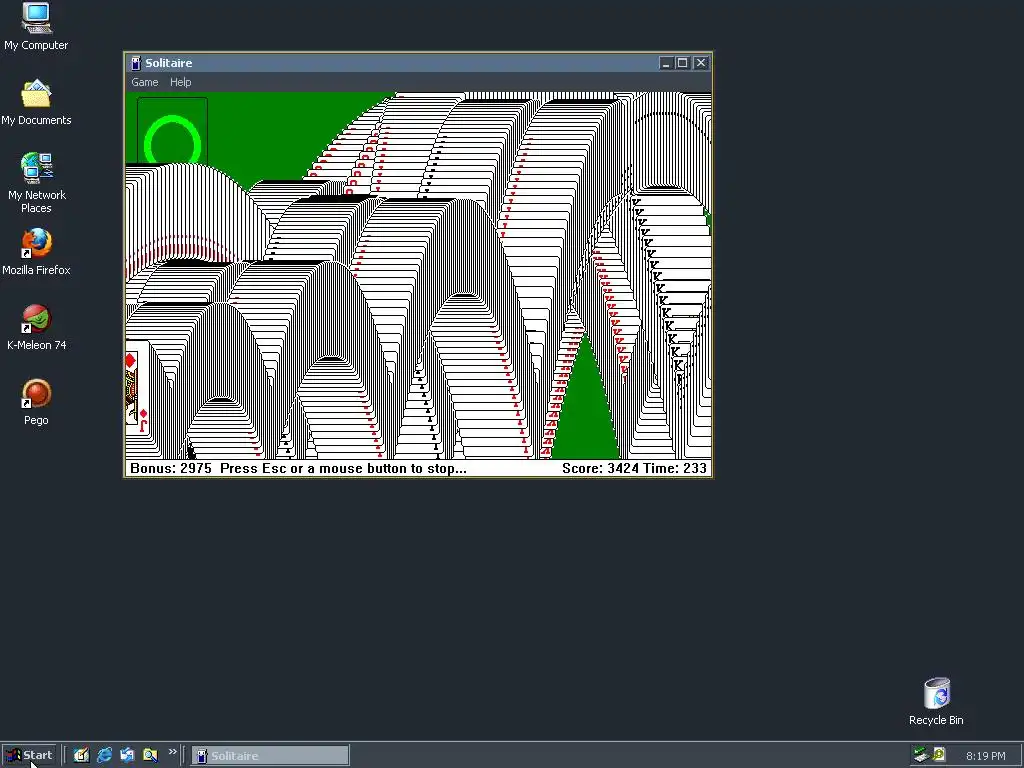
Task: Click the Score: 3424 status text
Action: point(600,468)
